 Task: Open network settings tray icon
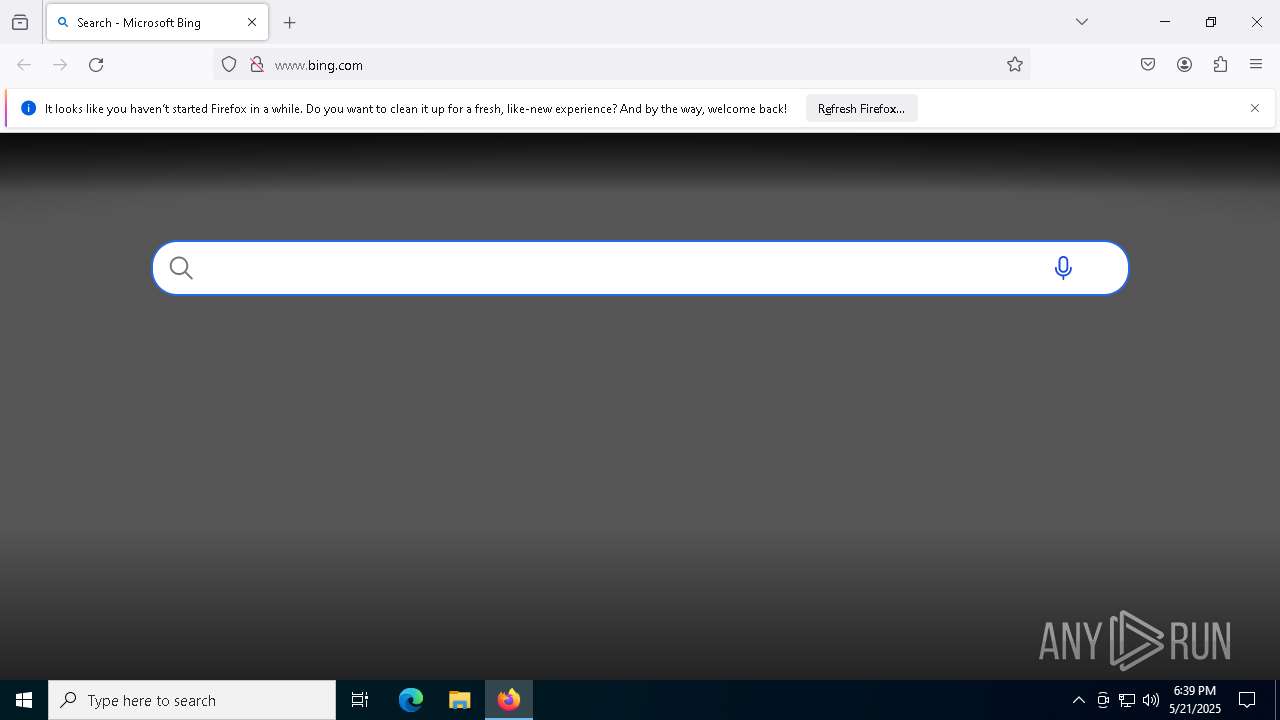pyautogui.click(x=1127, y=700)
